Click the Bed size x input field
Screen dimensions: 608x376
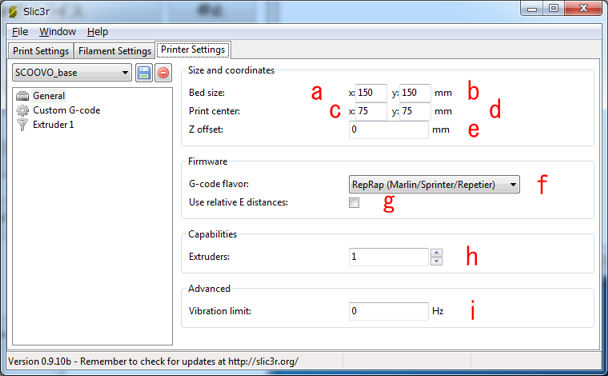(x=371, y=93)
